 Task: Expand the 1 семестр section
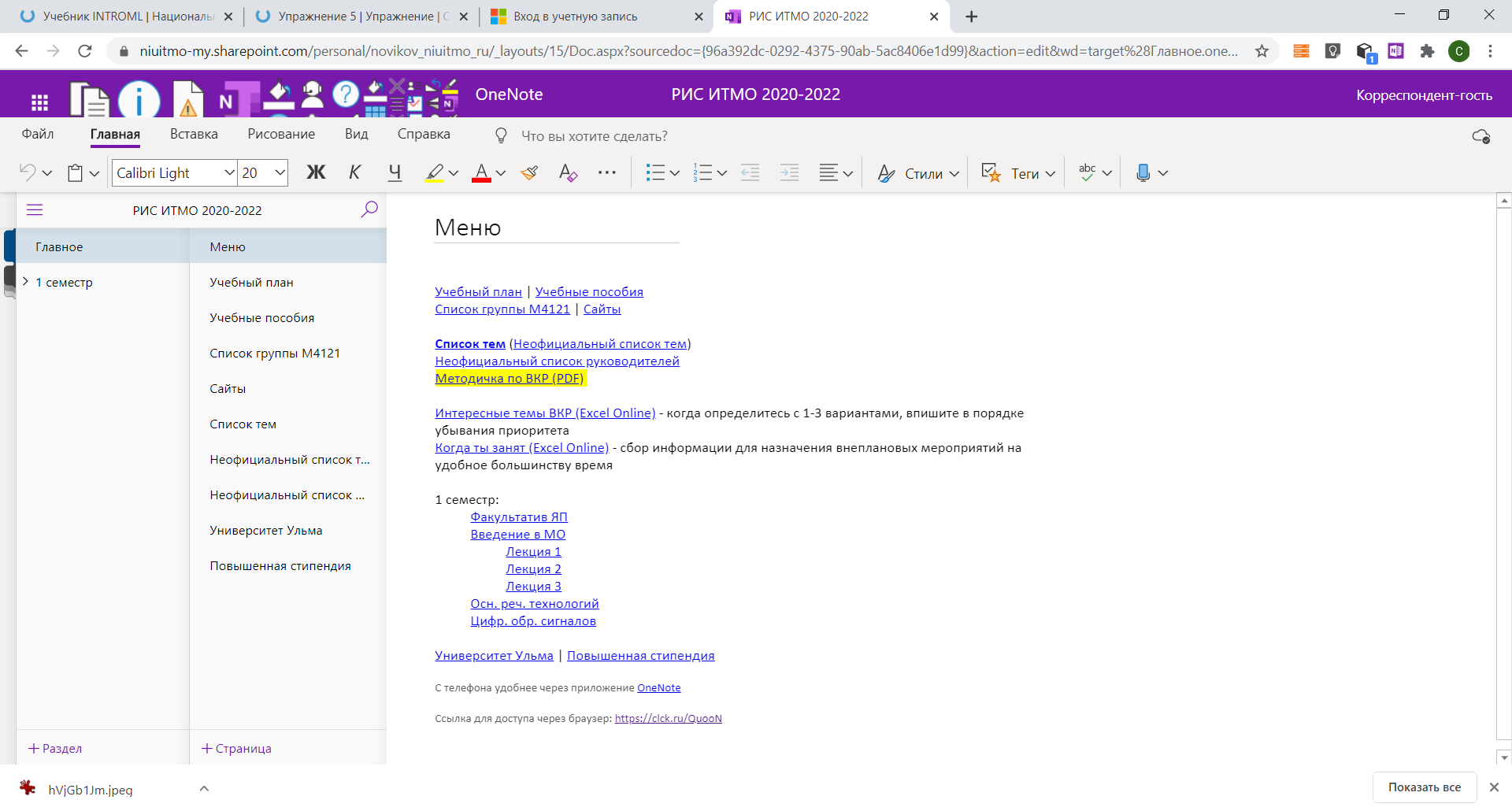click(x=24, y=282)
